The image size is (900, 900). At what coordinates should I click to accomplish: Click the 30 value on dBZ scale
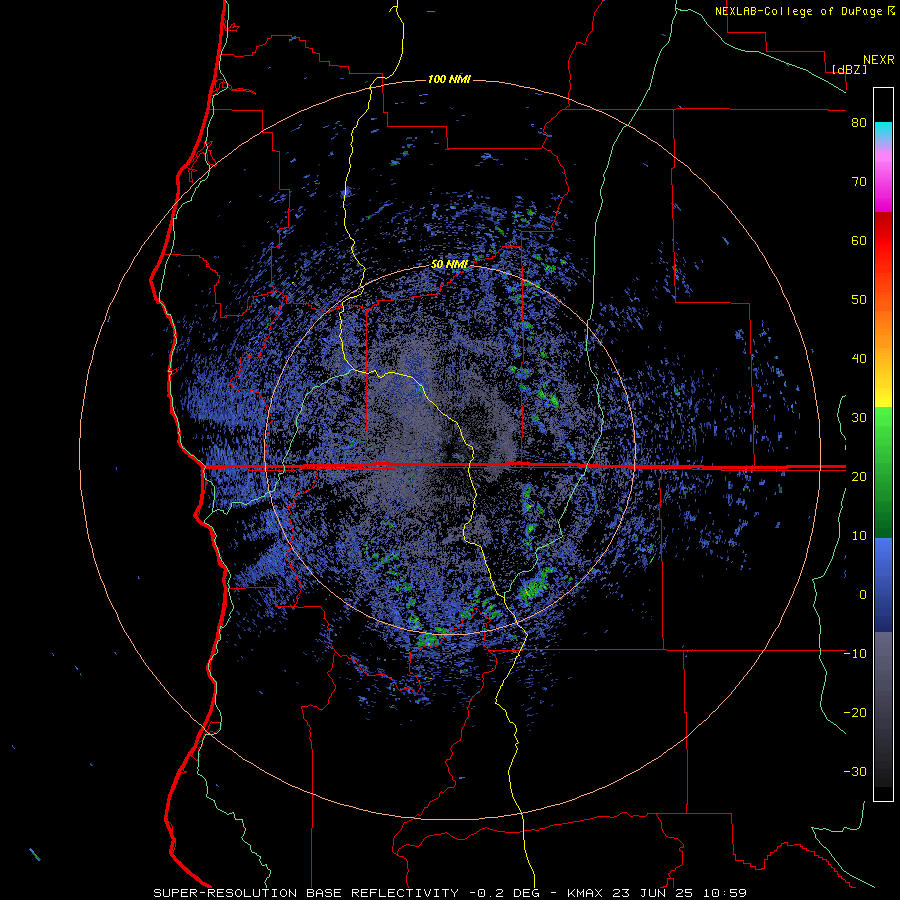point(859,418)
